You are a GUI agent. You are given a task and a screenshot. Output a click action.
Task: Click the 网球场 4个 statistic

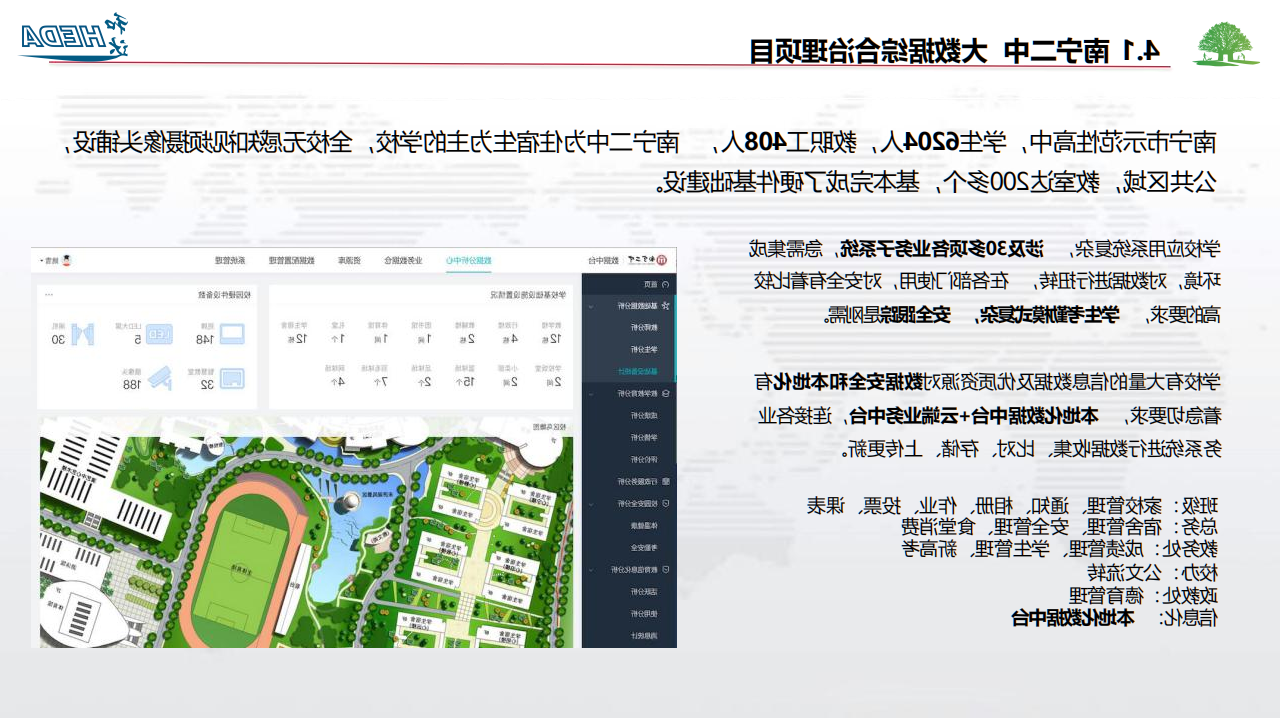pyautogui.click(x=335, y=375)
